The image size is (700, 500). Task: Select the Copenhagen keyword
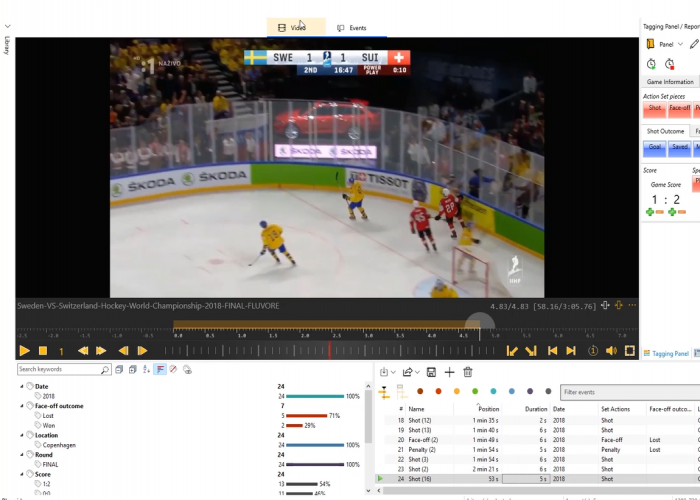59,445
